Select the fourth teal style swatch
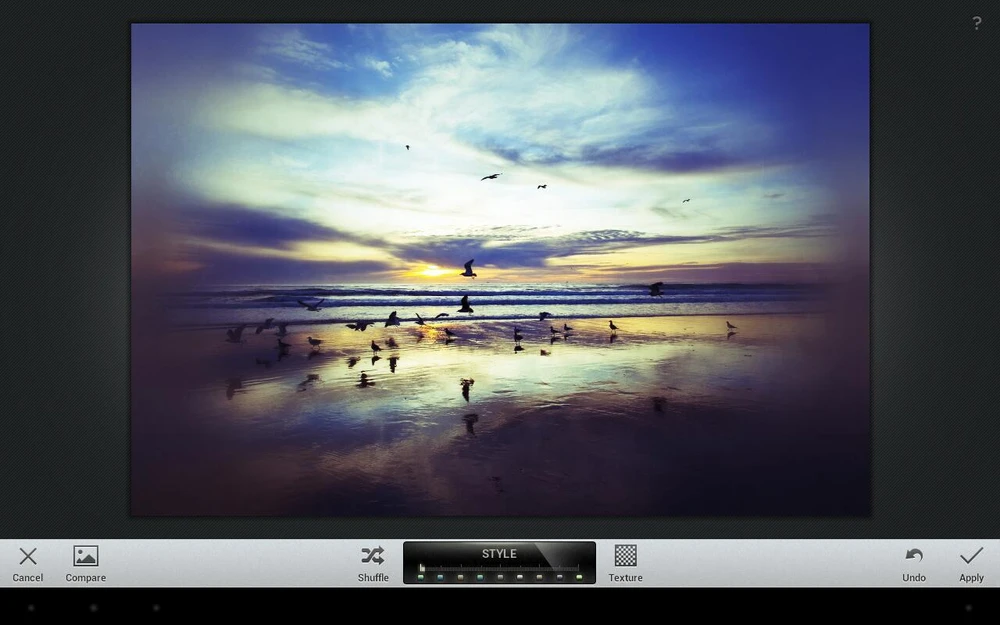This screenshot has width=1000, height=625. (x=480, y=577)
